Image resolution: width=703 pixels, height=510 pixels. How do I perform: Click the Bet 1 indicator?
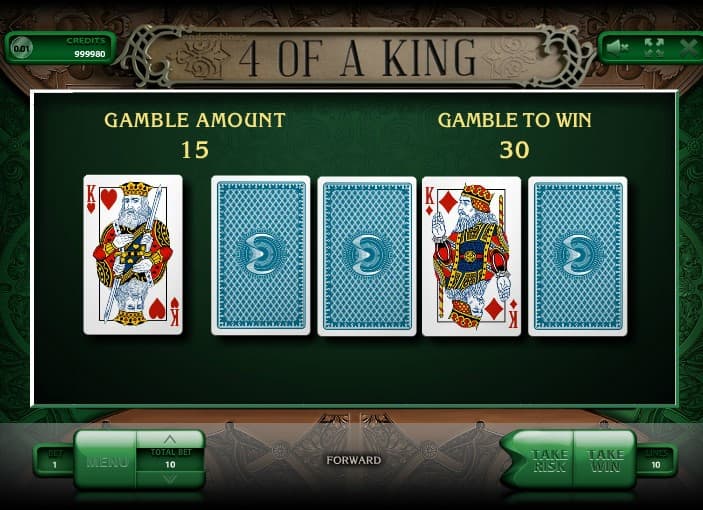pyautogui.click(x=55, y=459)
